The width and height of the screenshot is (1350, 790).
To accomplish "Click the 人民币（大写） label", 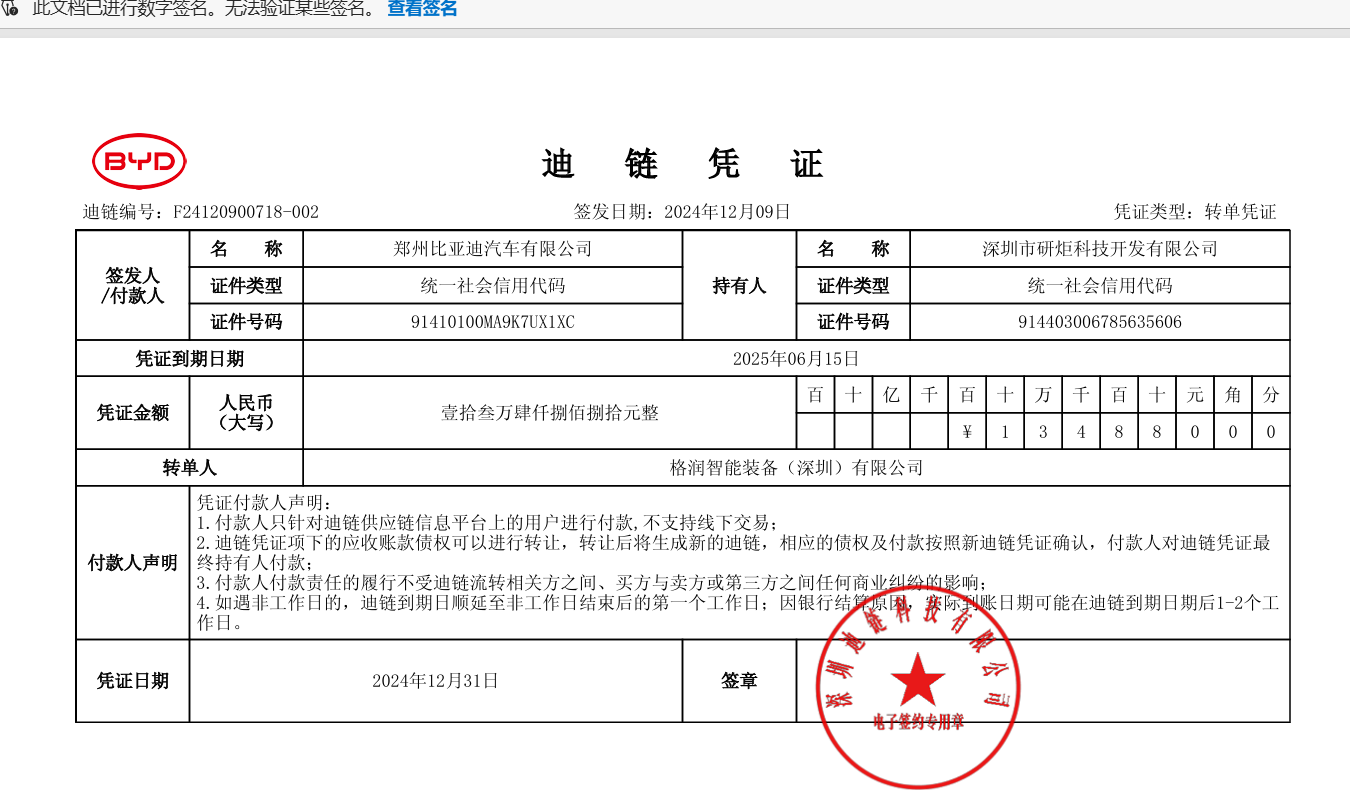I will 246,413.
